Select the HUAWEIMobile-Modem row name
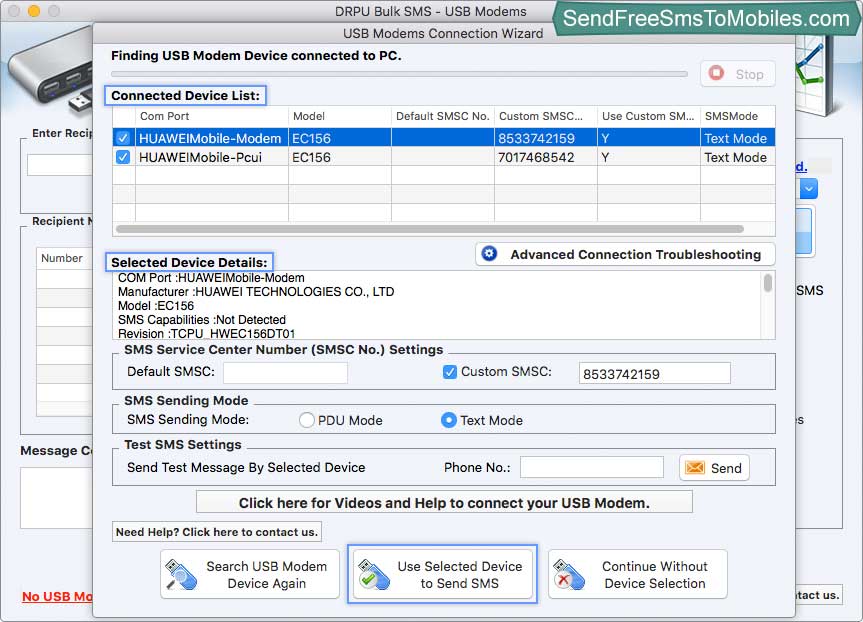This screenshot has width=863, height=622. tap(210, 138)
